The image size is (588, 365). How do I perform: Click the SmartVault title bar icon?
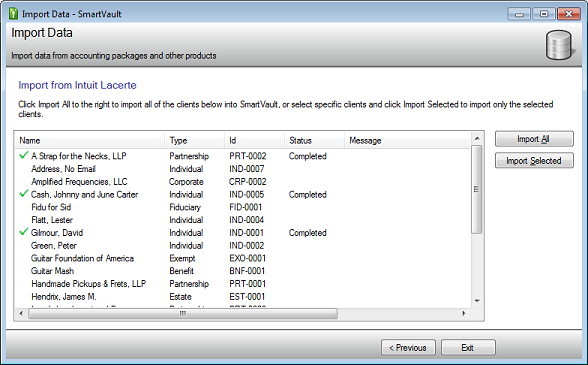coord(14,14)
